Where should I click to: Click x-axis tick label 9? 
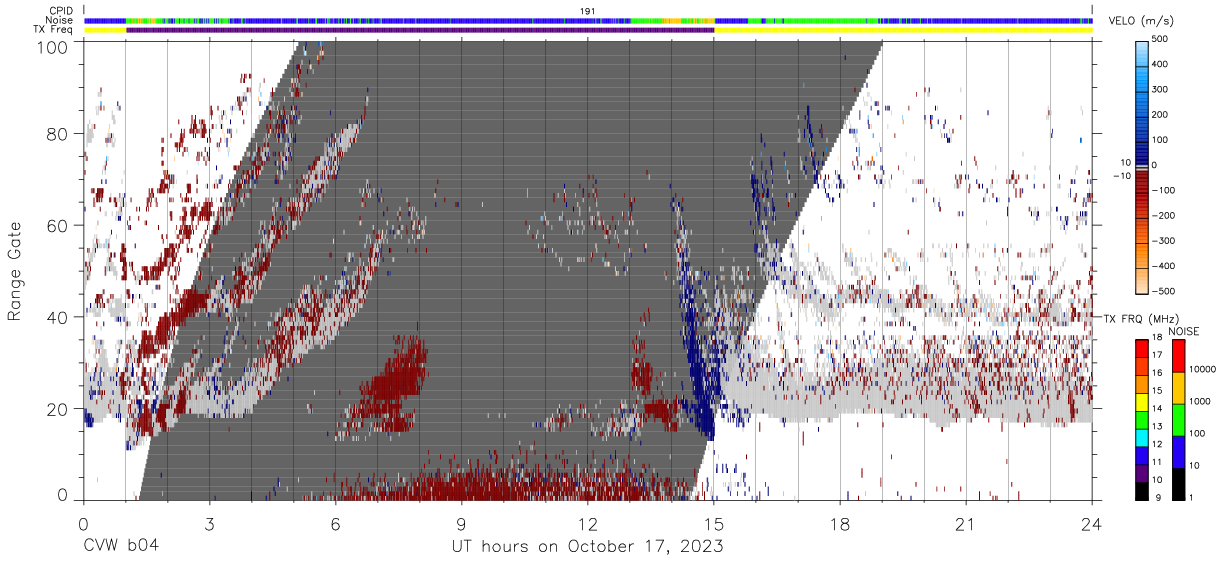coord(461,523)
